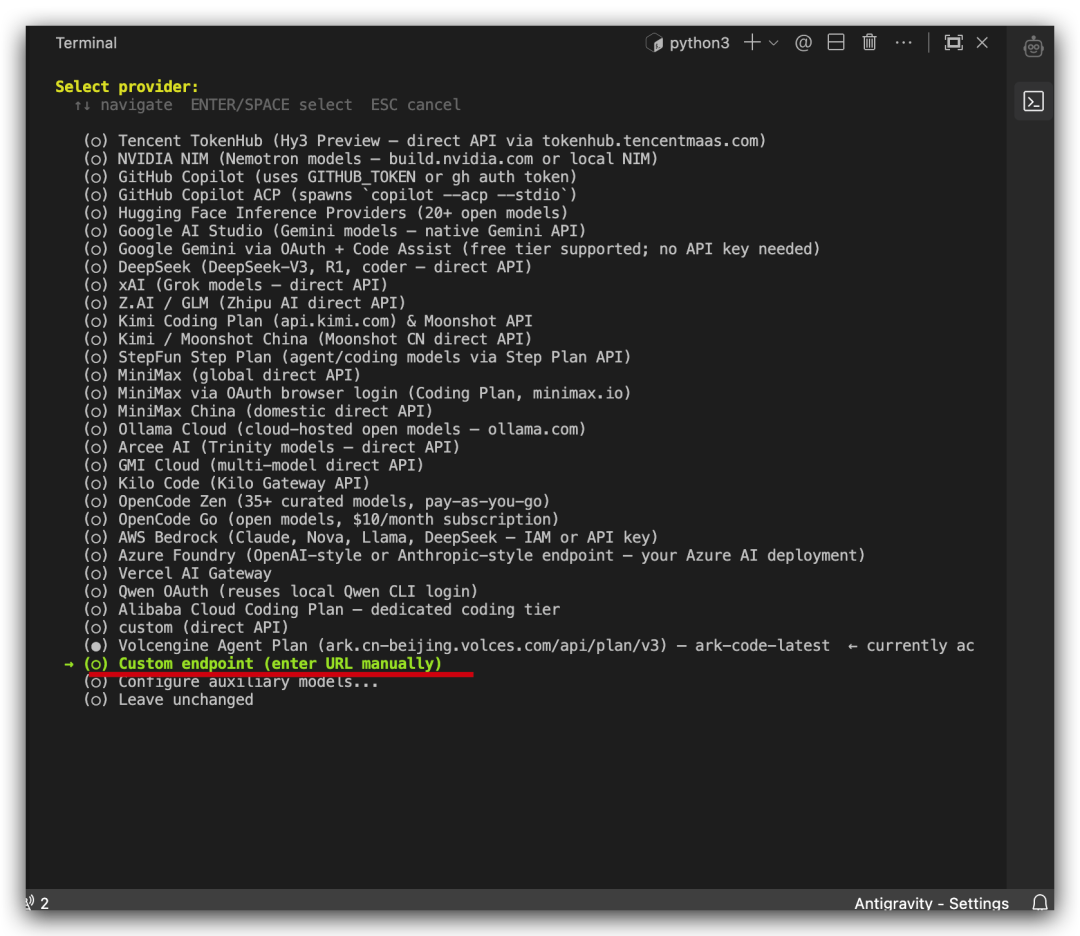Open the launch profile dropdown chevron
Viewport: 1080px width, 936px height.
click(773, 43)
